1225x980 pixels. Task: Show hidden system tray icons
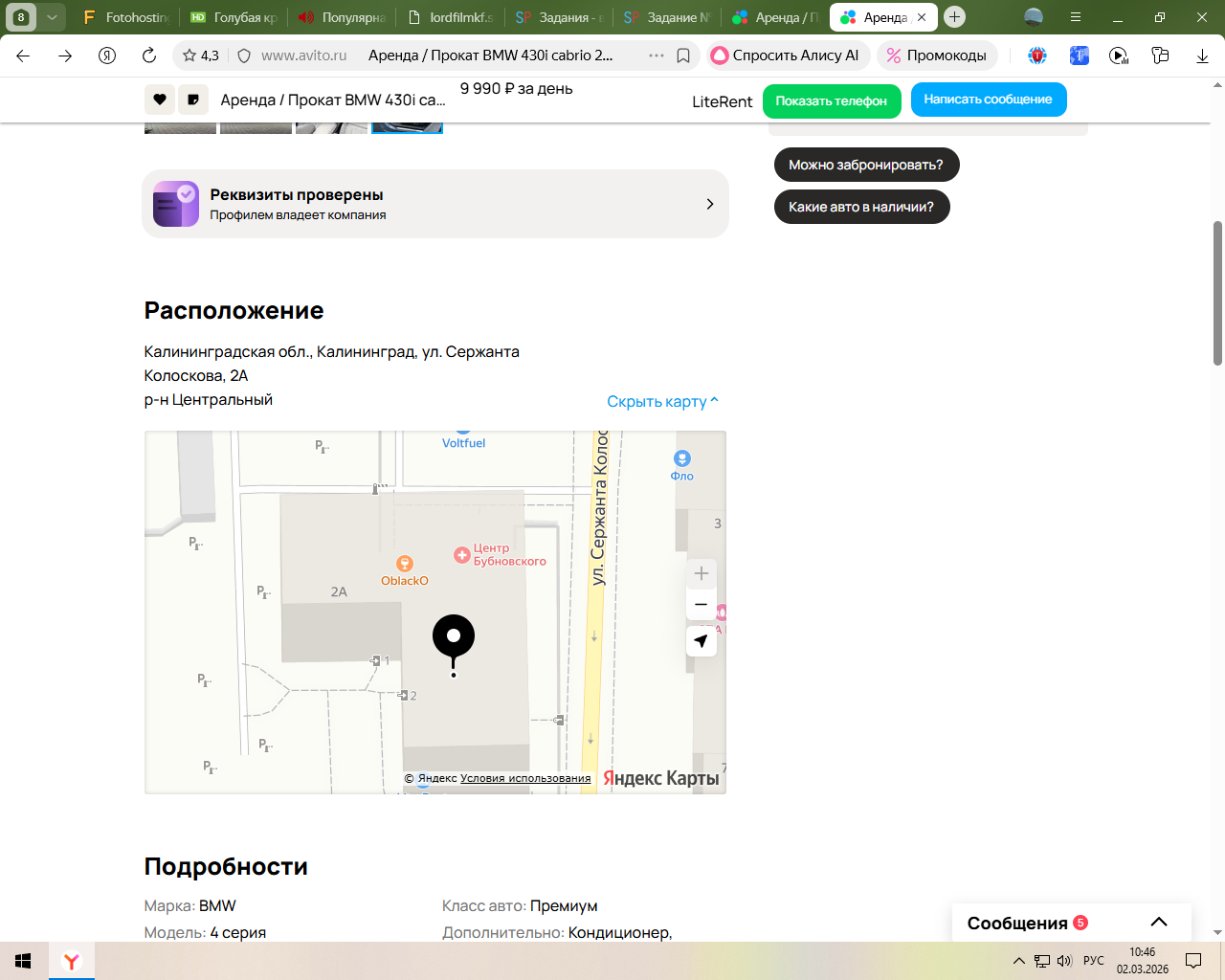tap(1019, 961)
